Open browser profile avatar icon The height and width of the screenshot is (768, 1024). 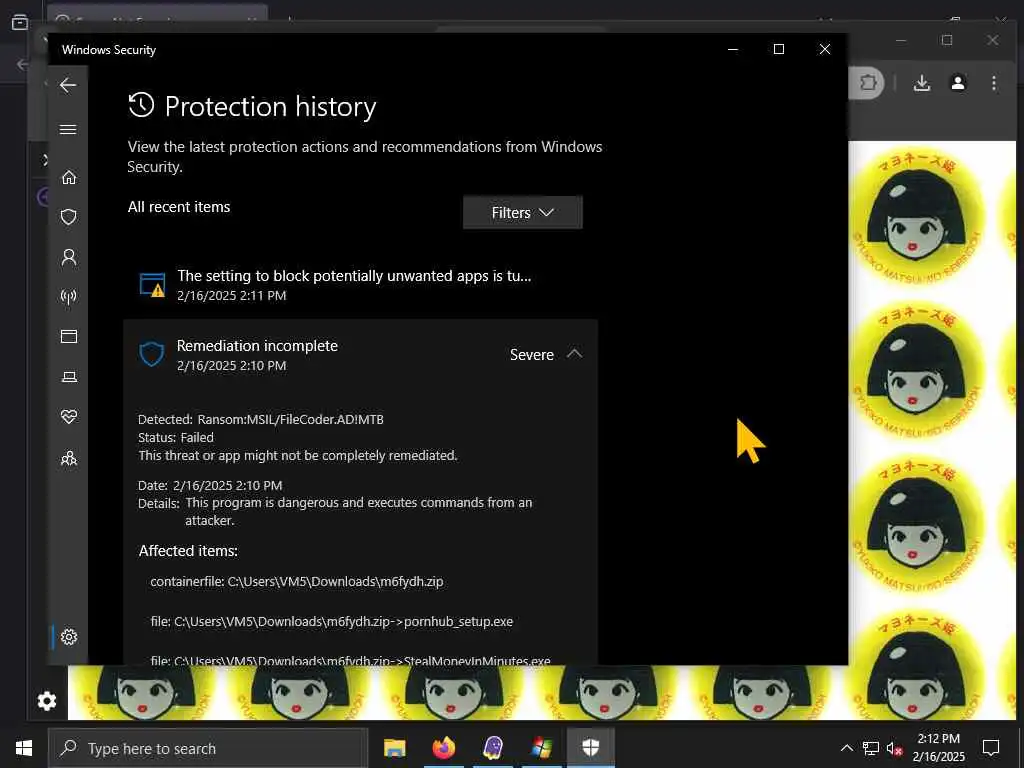point(958,83)
